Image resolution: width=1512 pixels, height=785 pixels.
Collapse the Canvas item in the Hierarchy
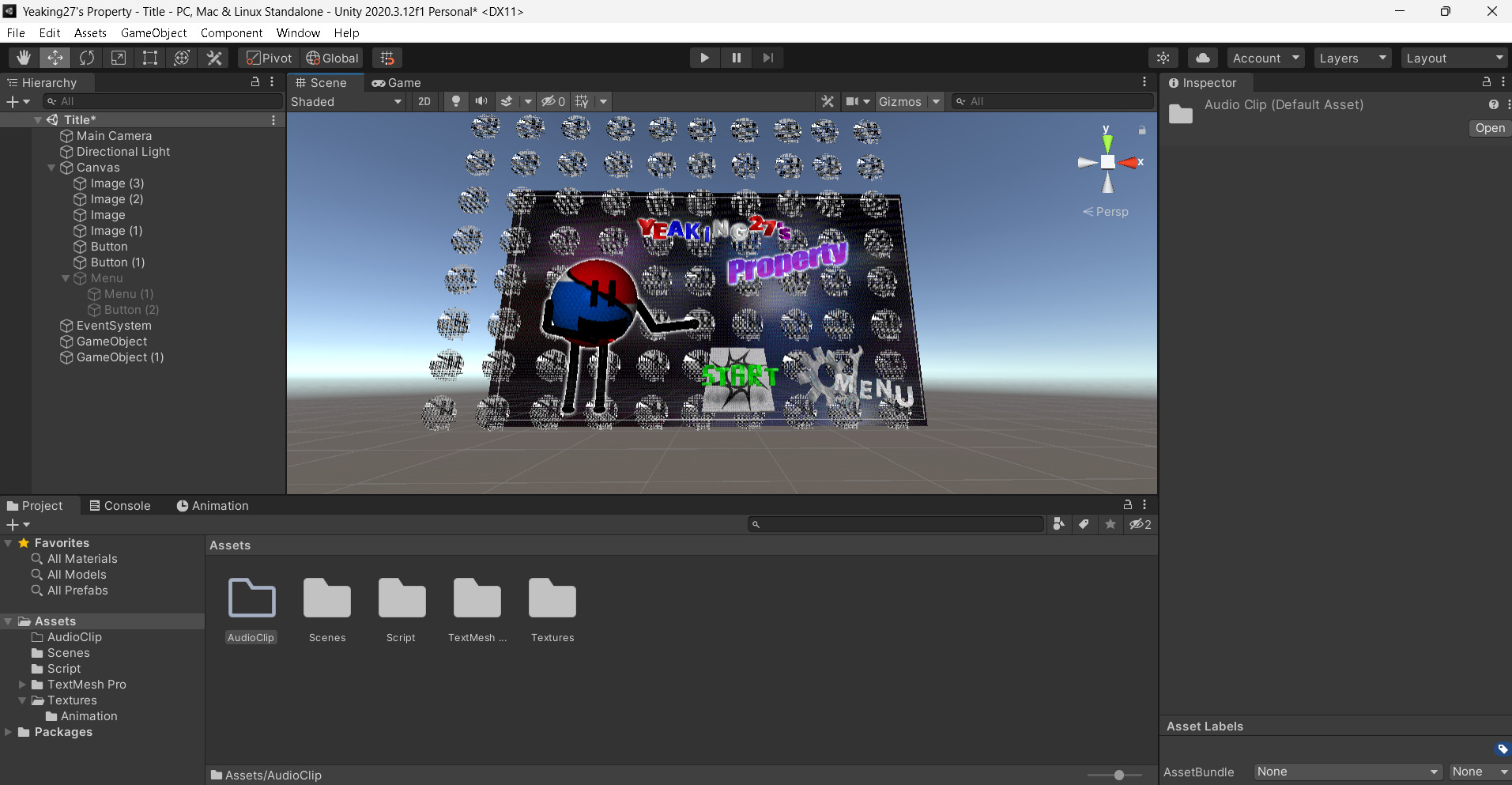51,168
